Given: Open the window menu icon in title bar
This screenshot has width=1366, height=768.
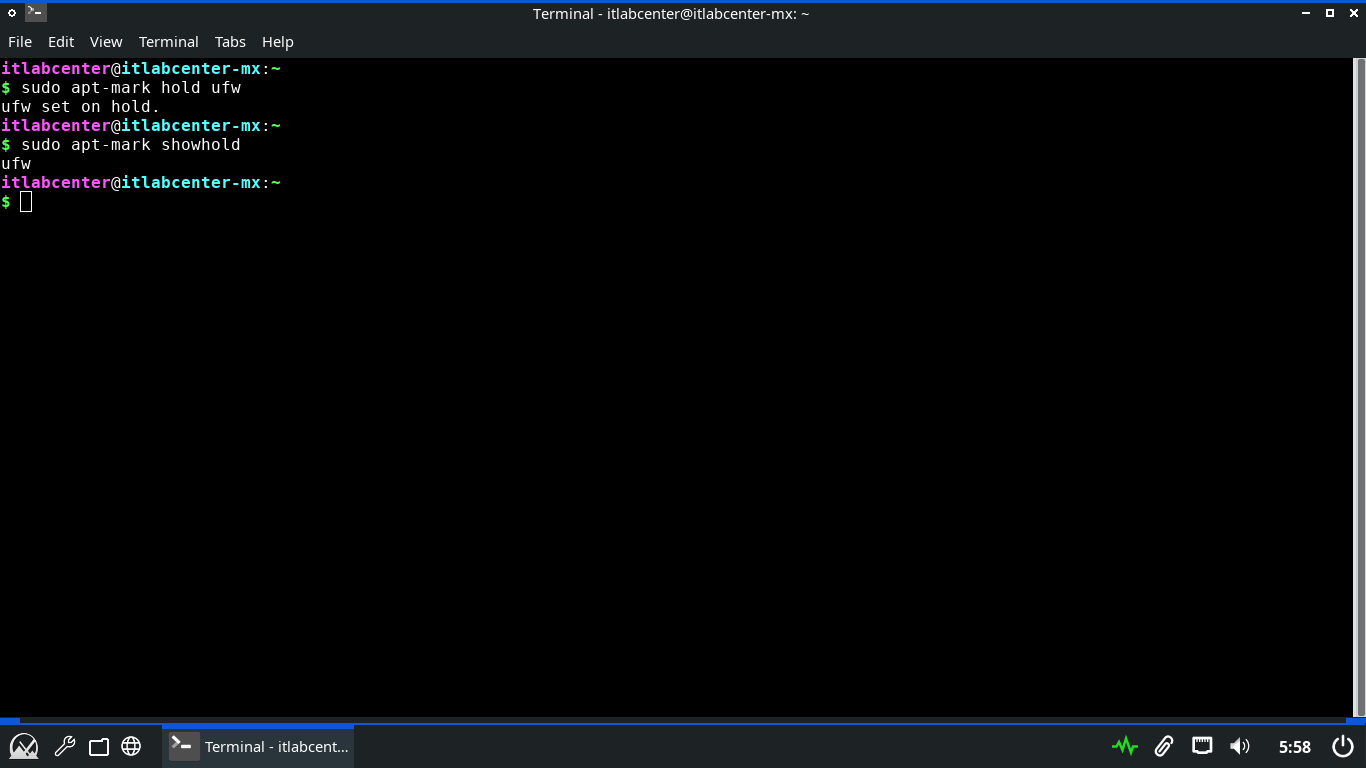Looking at the screenshot, I should (x=35, y=13).
